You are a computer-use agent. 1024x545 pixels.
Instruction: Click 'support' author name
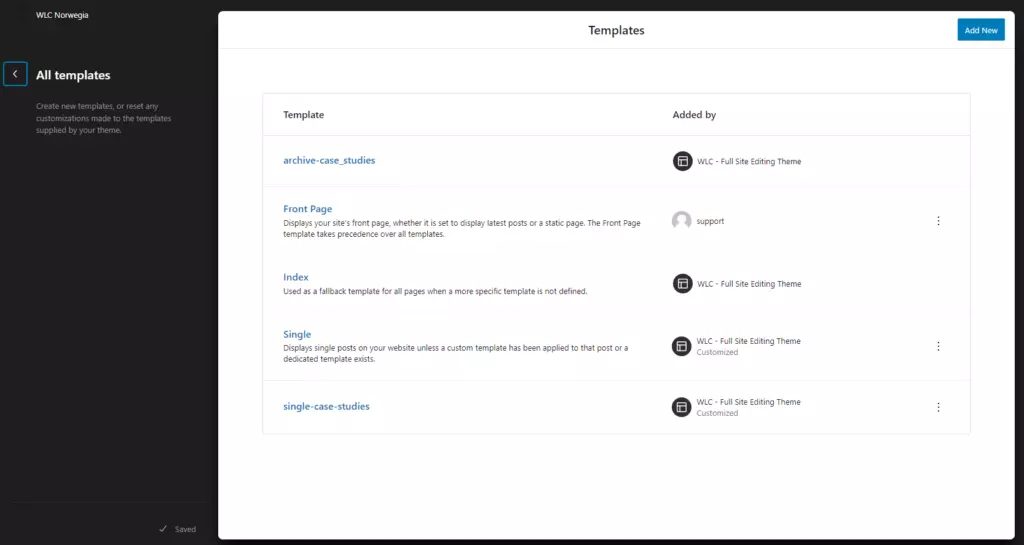pyautogui.click(x=710, y=221)
